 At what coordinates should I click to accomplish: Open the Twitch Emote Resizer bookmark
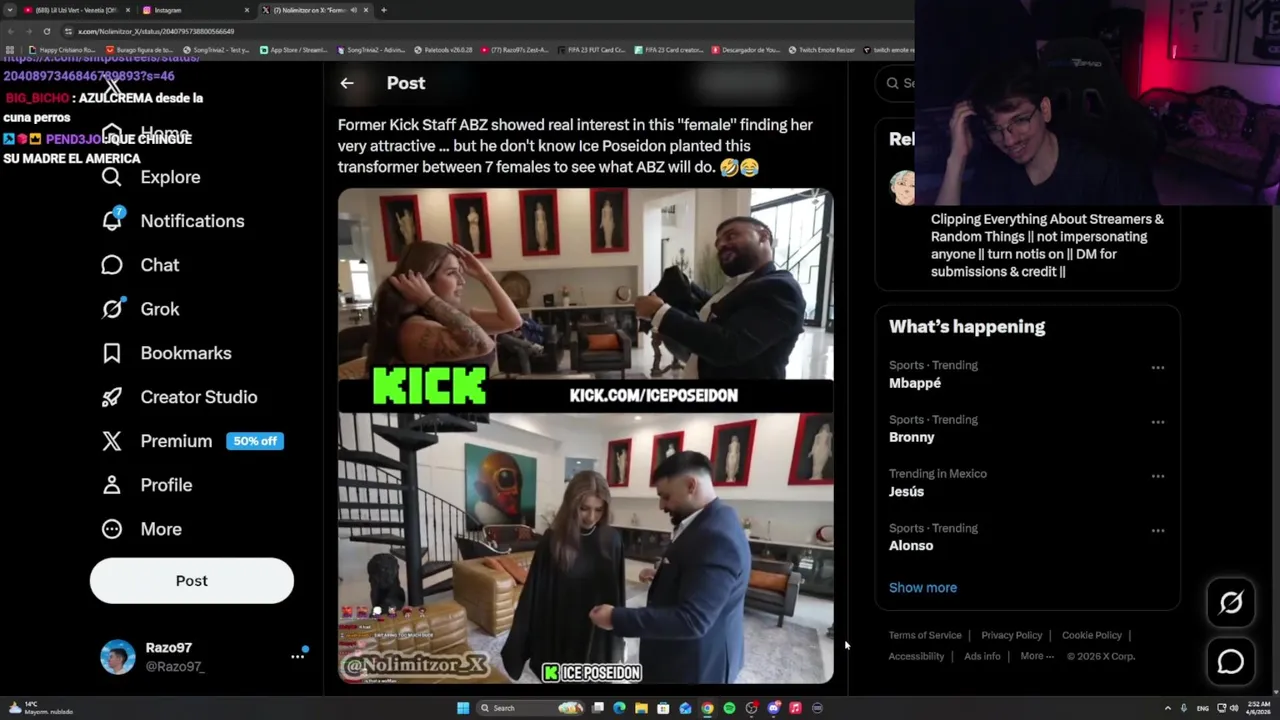[x=822, y=50]
